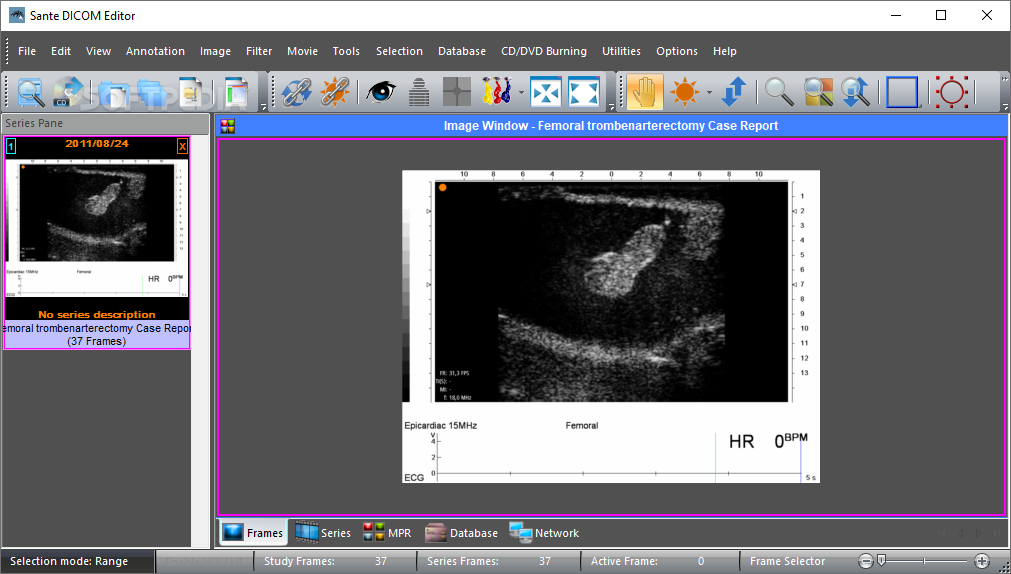Open the Movie menu
The image size is (1011, 574).
point(302,51)
